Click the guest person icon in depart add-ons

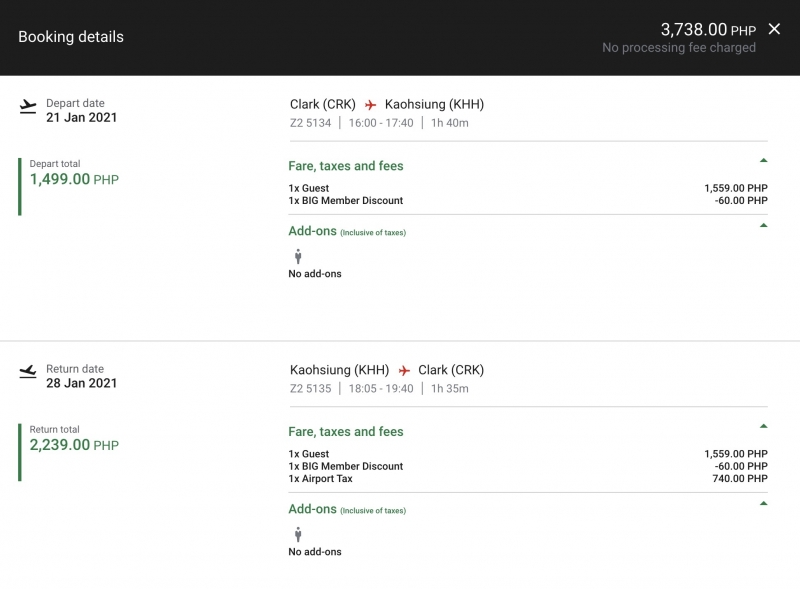pyautogui.click(x=298, y=256)
